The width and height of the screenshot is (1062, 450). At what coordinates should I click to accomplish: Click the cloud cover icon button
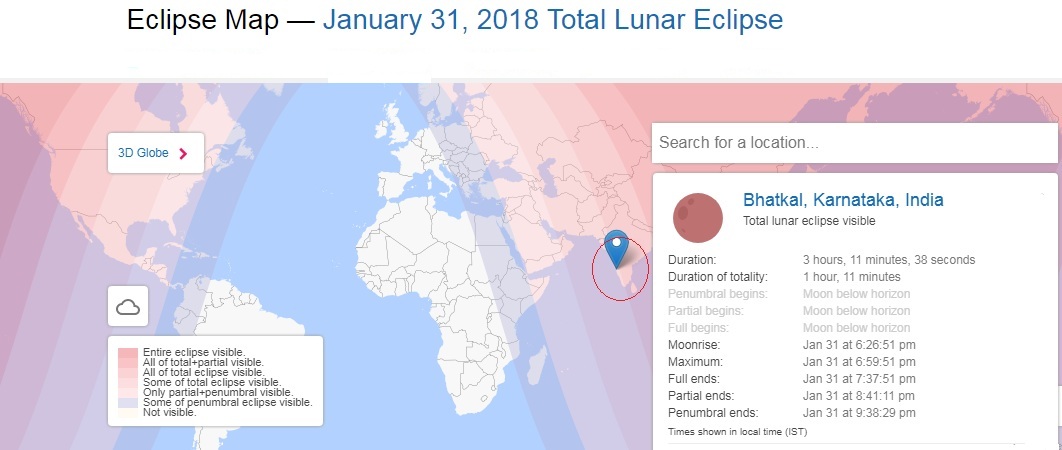tap(128, 306)
